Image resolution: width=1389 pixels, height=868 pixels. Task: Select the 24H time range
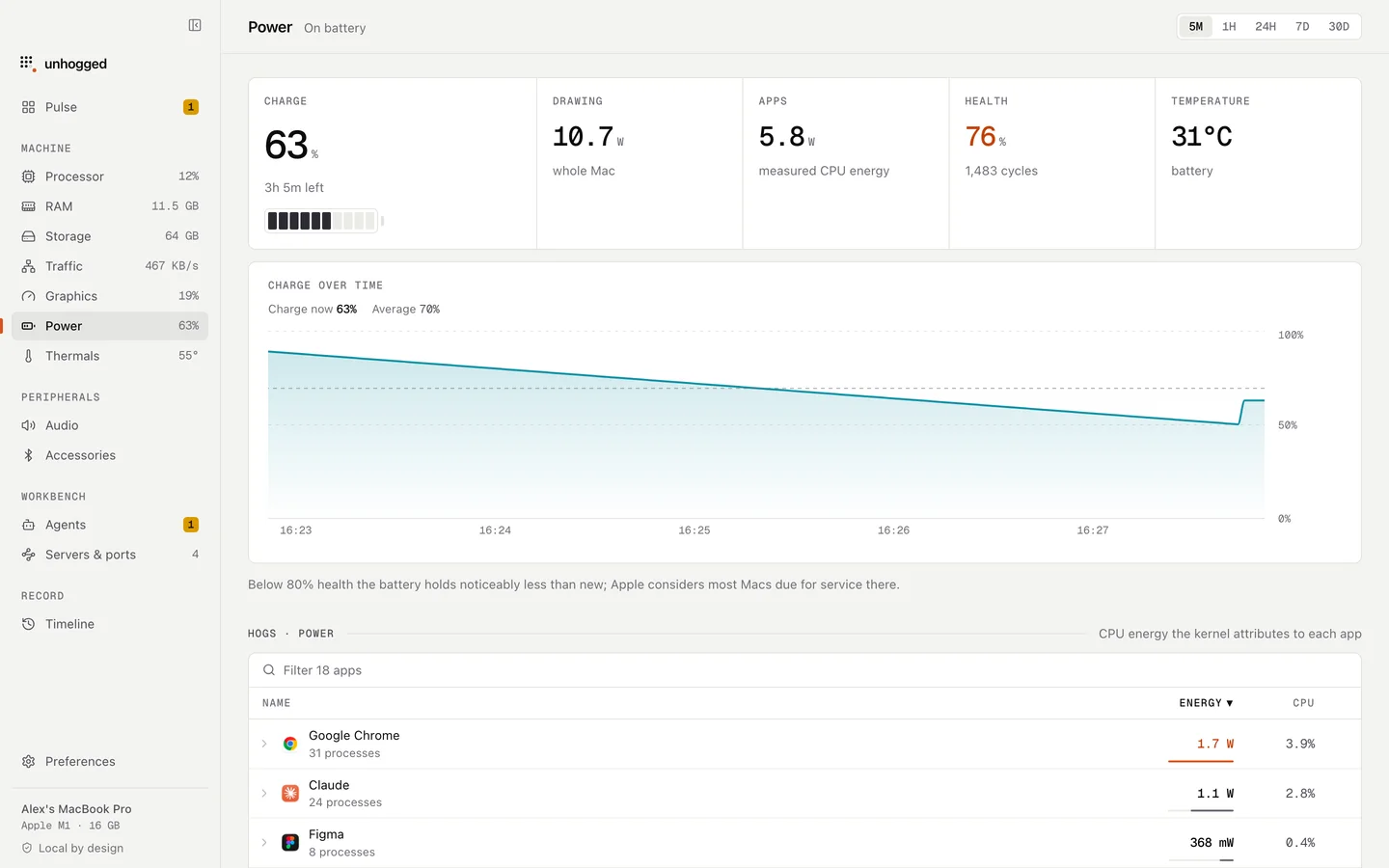point(1266,26)
